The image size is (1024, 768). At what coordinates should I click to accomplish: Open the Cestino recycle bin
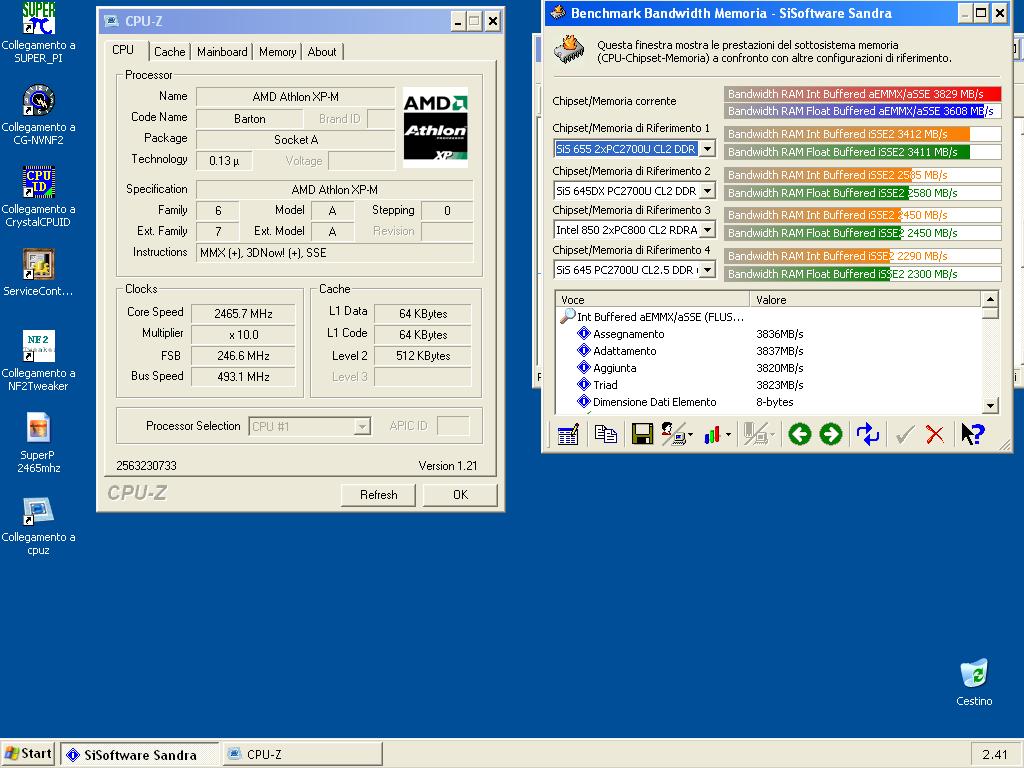point(974,682)
